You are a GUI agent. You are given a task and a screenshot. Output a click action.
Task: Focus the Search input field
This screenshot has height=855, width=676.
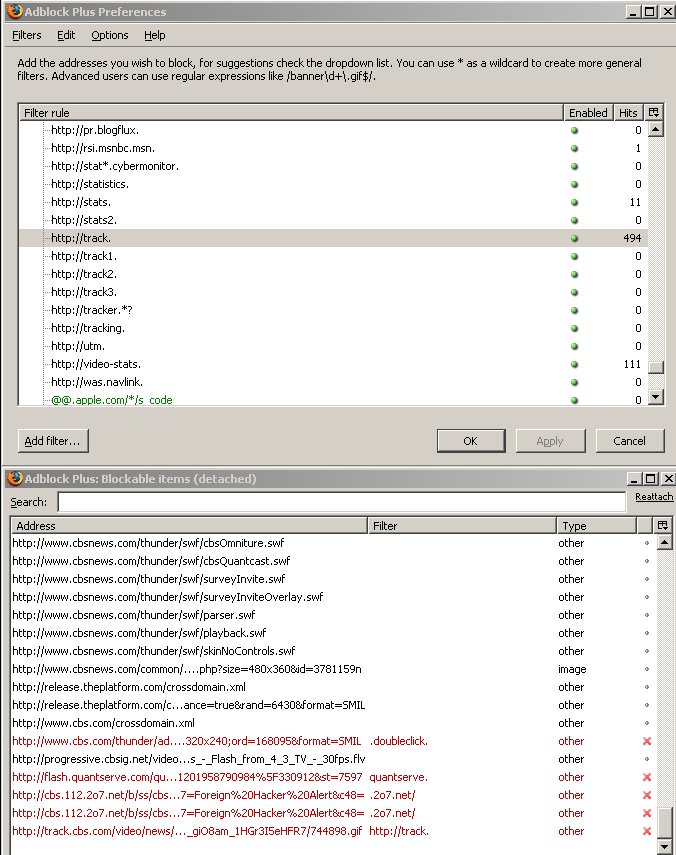[x=341, y=502]
